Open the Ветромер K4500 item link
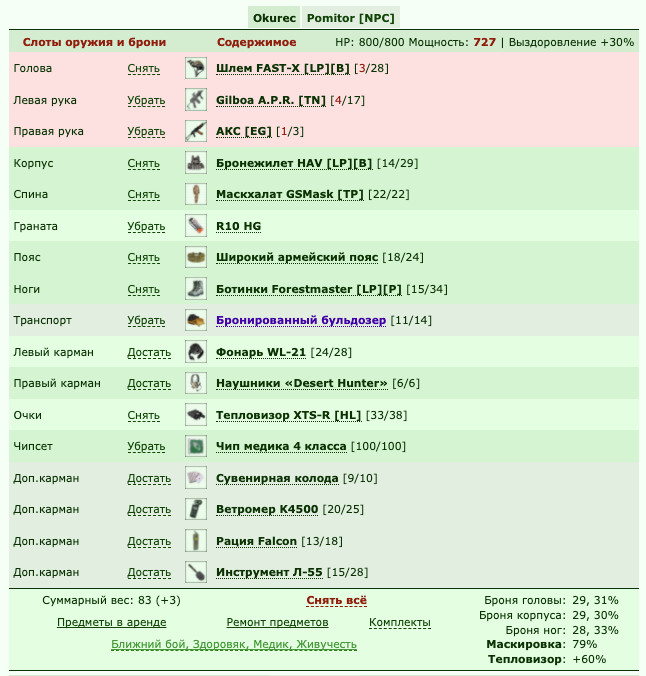Image resolution: width=646 pixels, height=676 pixels. pos(267,510)
